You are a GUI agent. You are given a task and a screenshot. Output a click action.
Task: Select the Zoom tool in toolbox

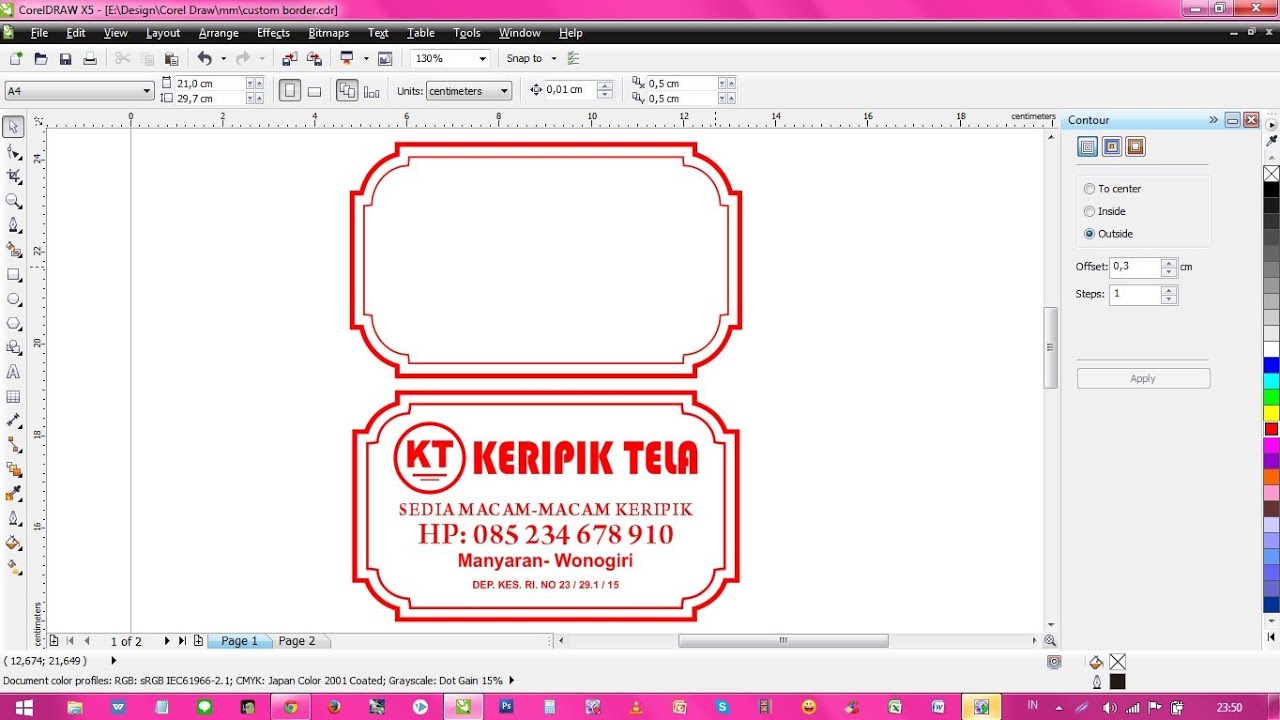tap(13, 200)
